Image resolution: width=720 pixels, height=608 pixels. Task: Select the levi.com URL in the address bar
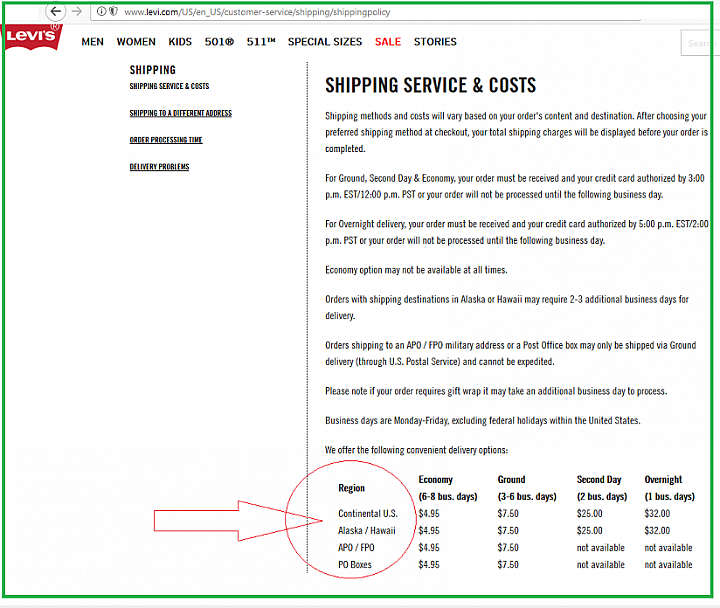point(257,12)
